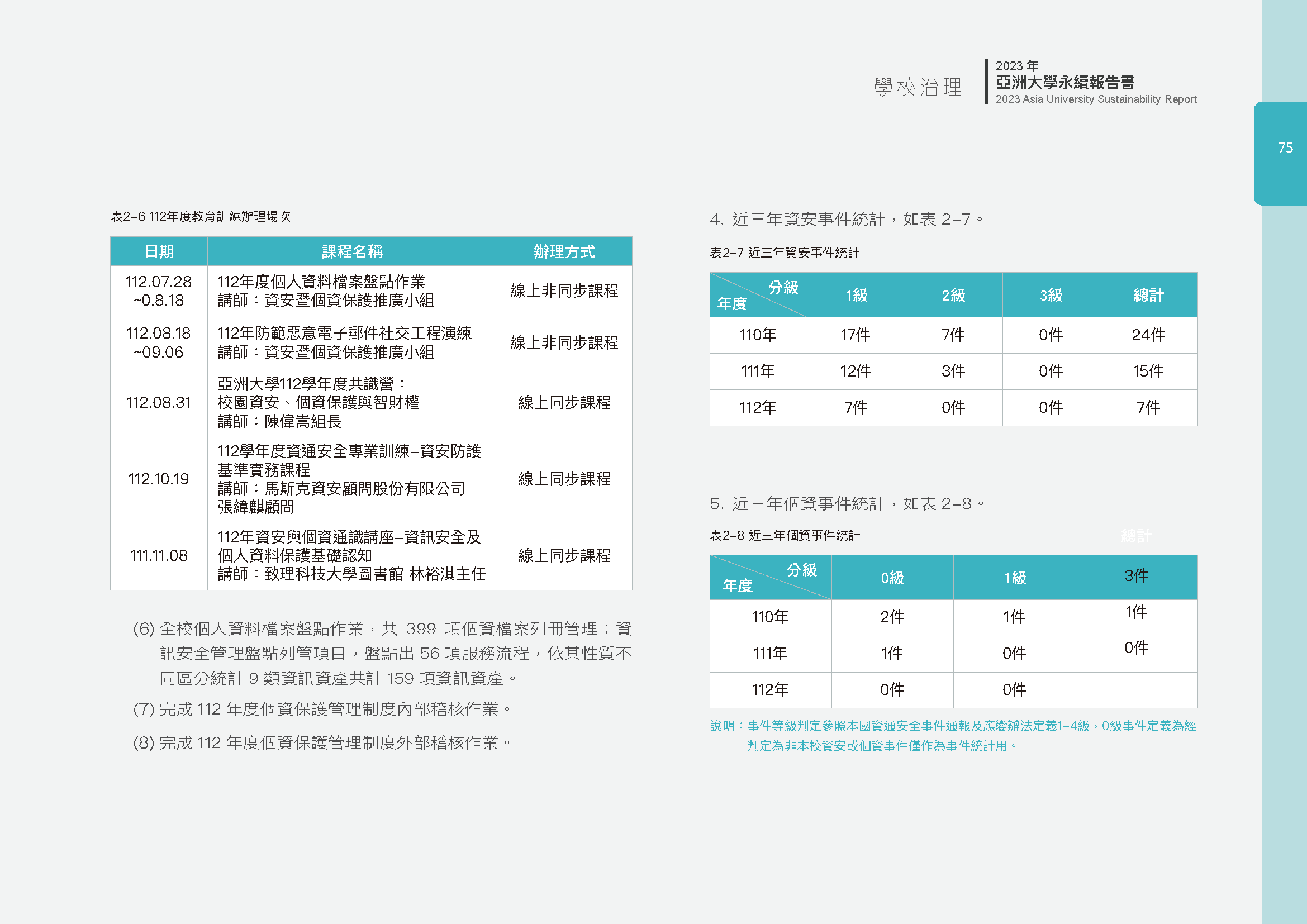Click the course 112年防範惡意電子郵件社交工程演練

click(344, 334)
